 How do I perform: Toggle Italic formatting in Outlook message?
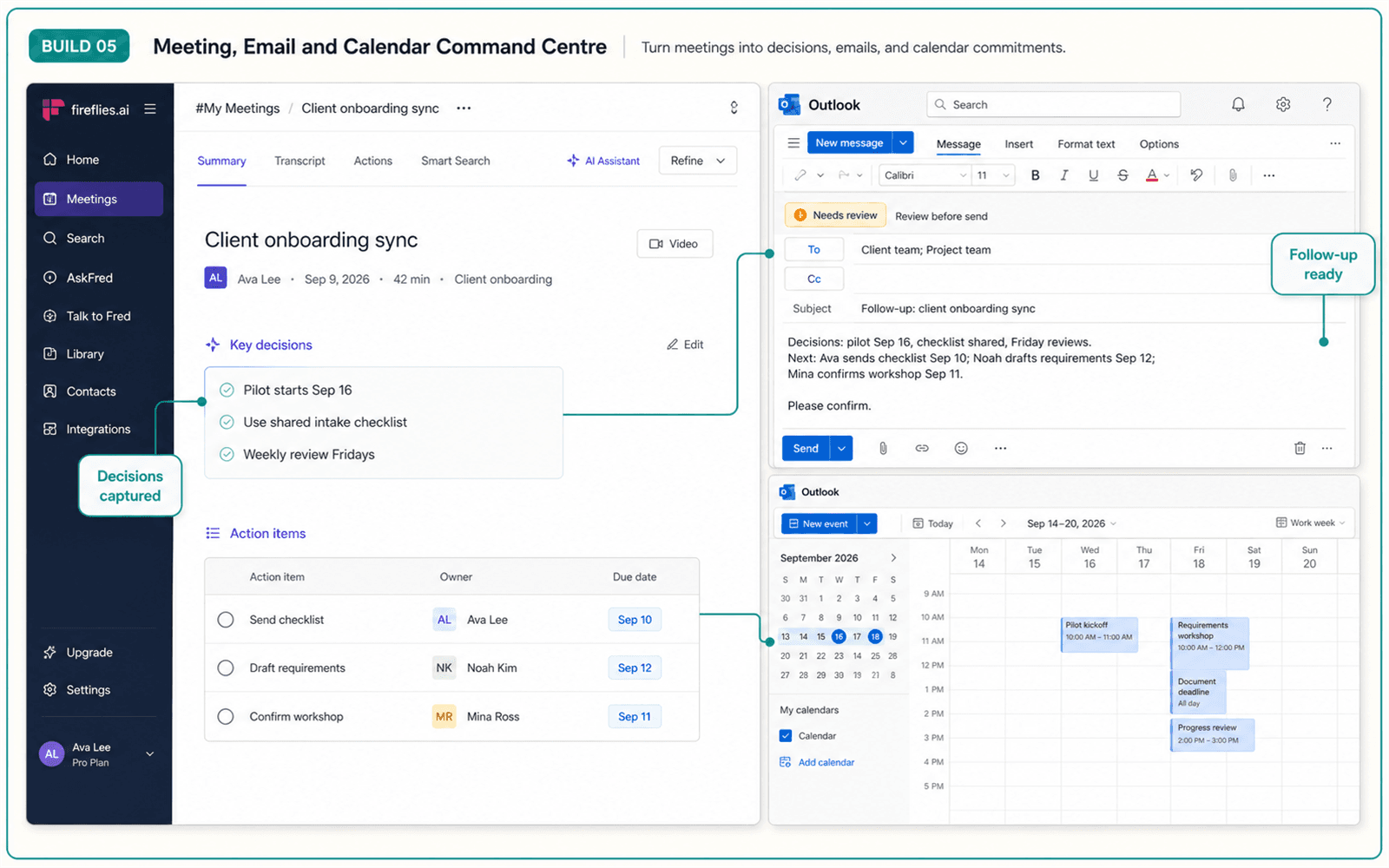tap(1064, 175)
